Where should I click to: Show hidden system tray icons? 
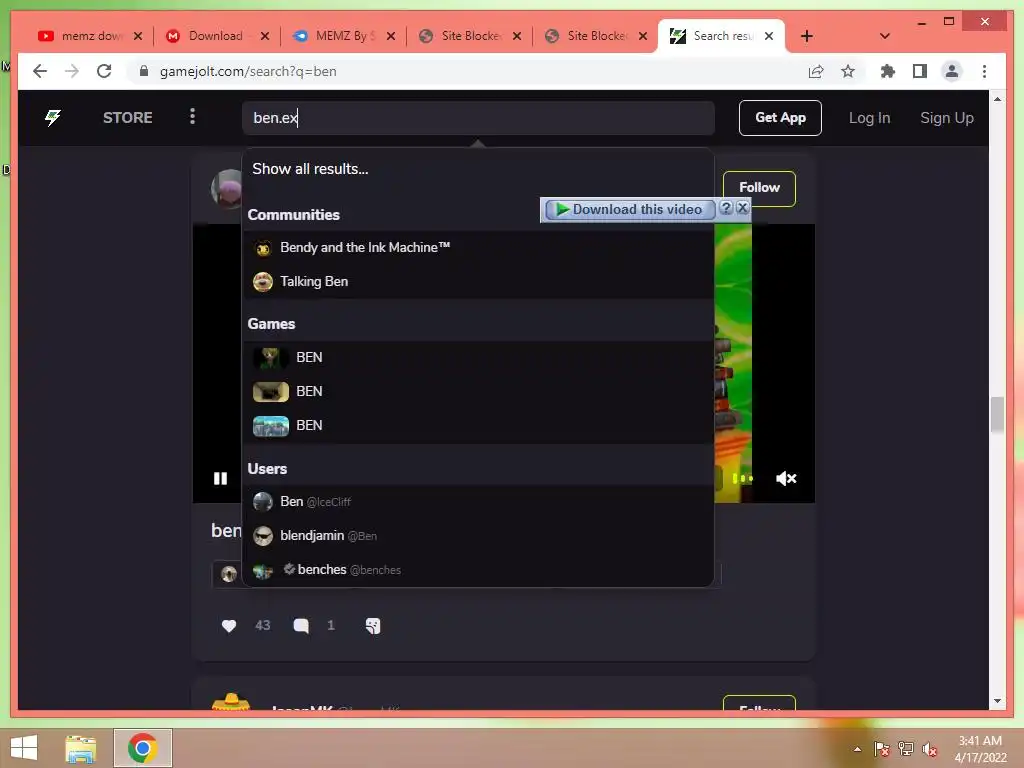tap(857, 749)
